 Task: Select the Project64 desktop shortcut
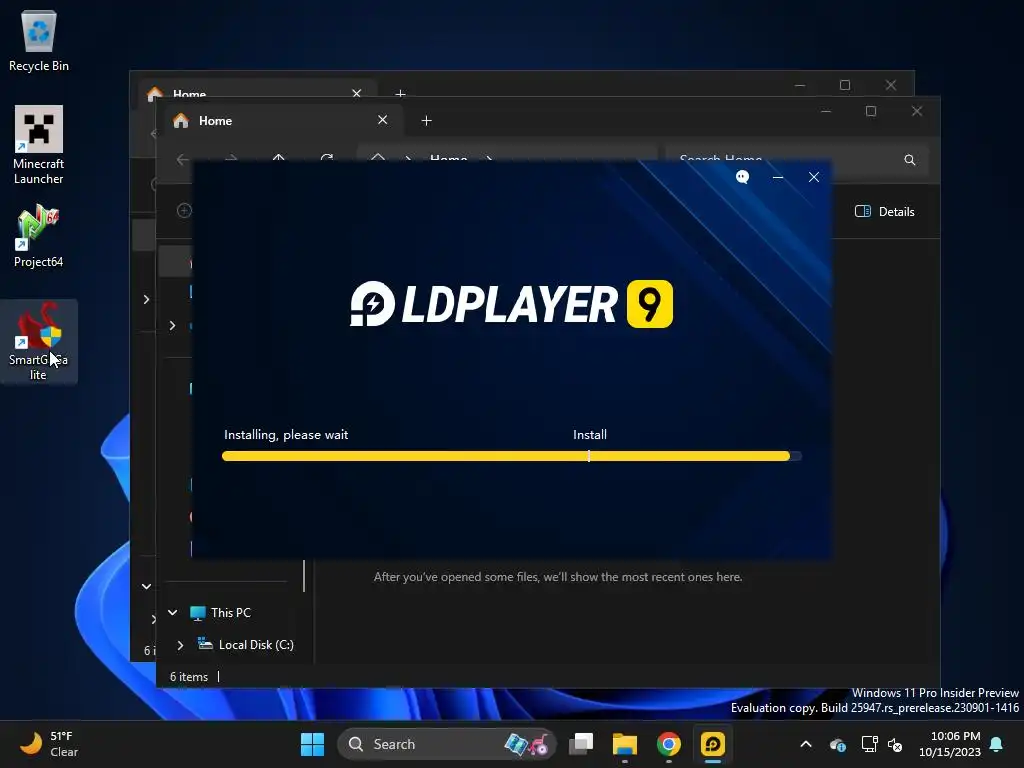point(39,236)
